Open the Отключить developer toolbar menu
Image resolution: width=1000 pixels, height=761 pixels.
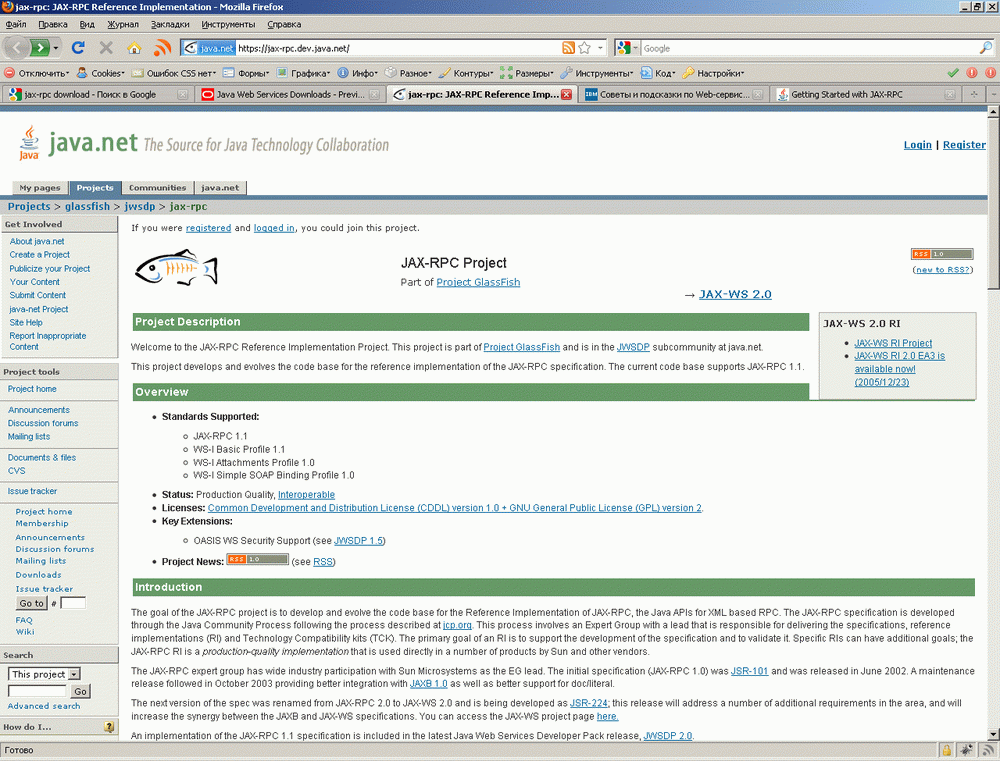(38, 73)
